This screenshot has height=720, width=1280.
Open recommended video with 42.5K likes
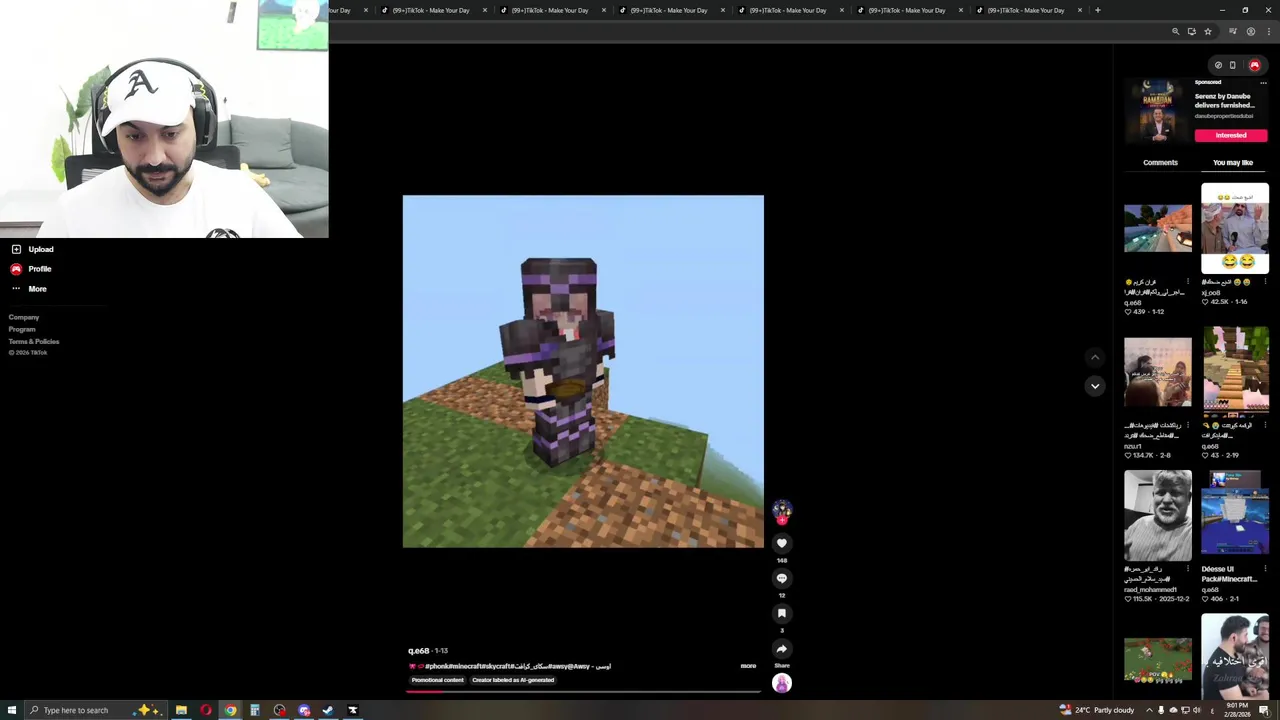click(x=1235, y=228)
